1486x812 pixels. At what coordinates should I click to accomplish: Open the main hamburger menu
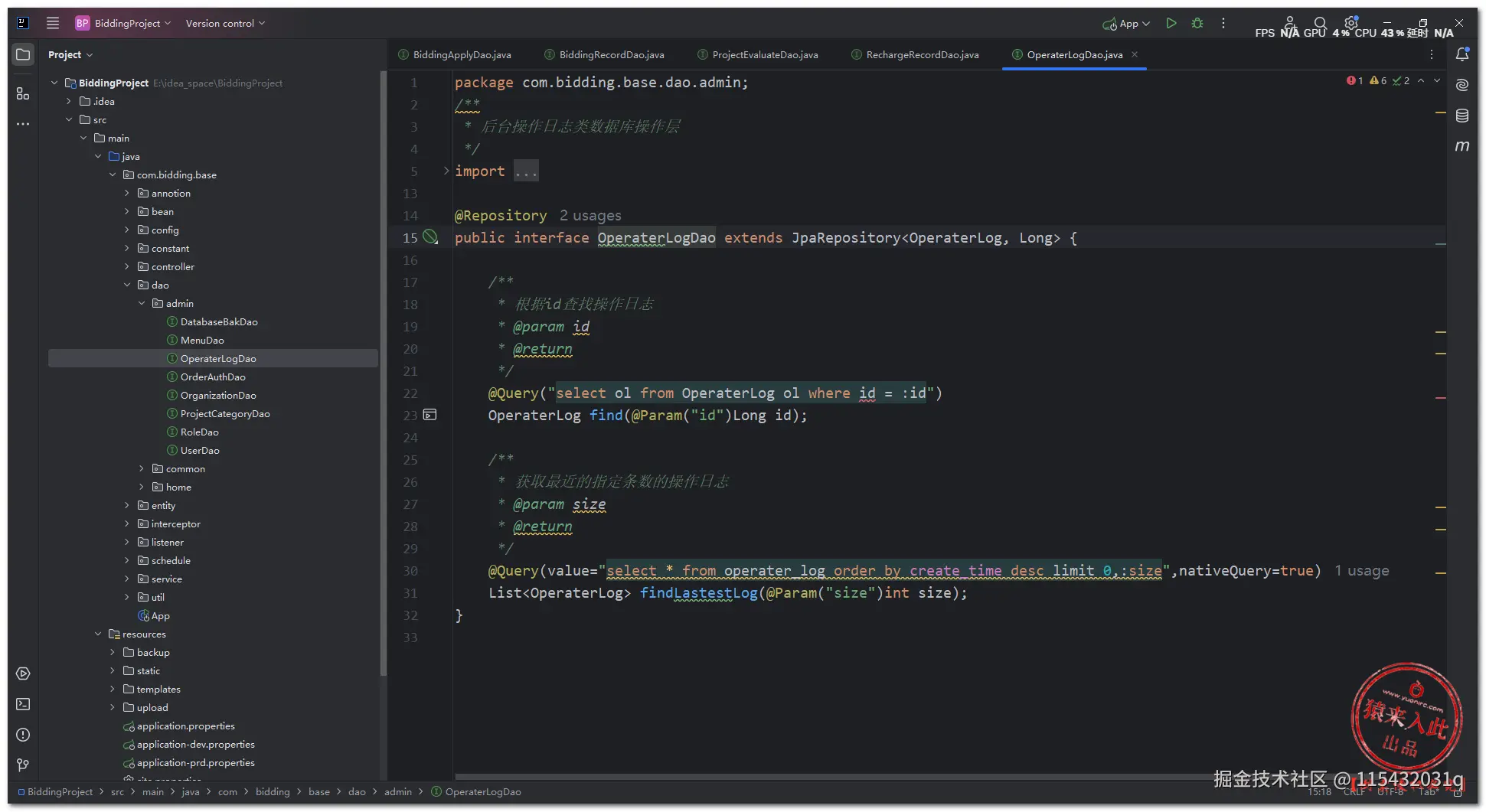click(x=53, y=23)
